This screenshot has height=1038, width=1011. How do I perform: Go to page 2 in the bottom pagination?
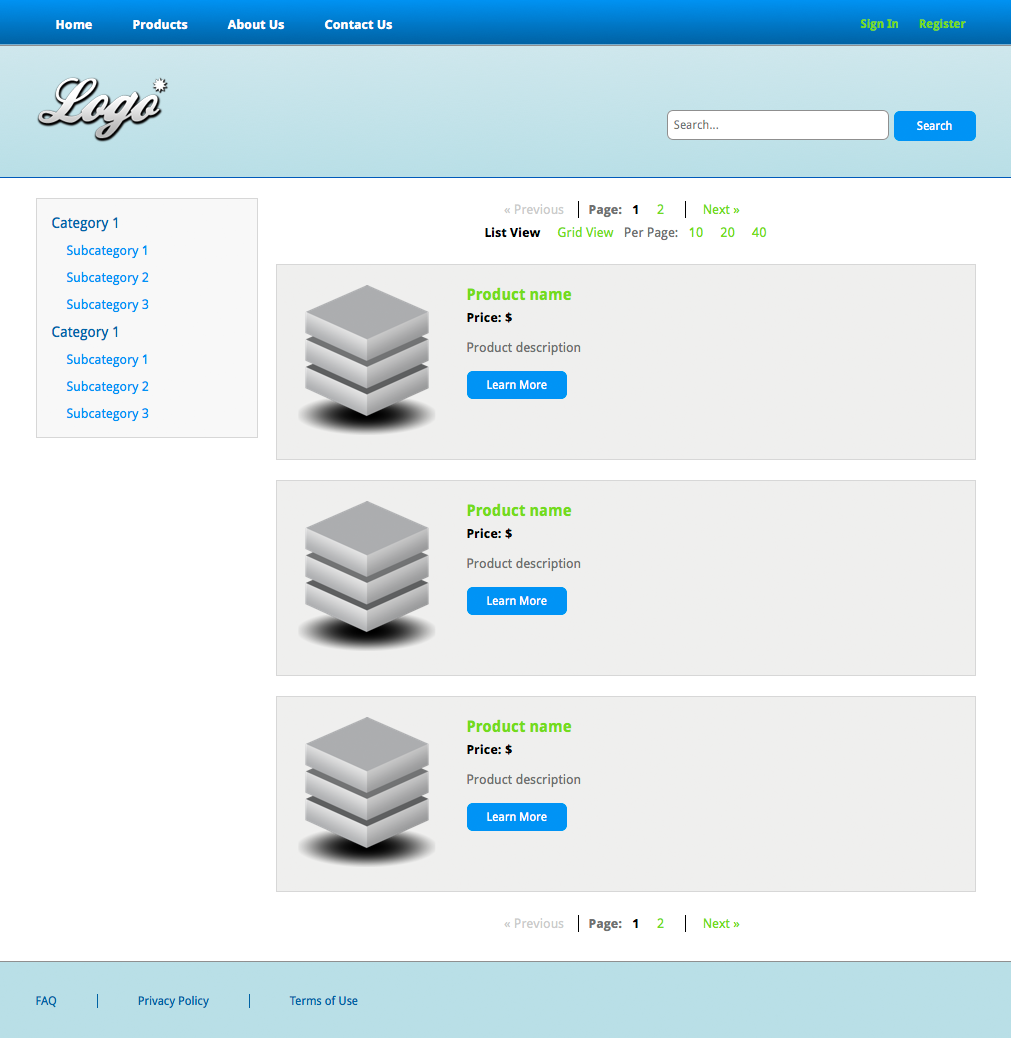coord(660,923)
